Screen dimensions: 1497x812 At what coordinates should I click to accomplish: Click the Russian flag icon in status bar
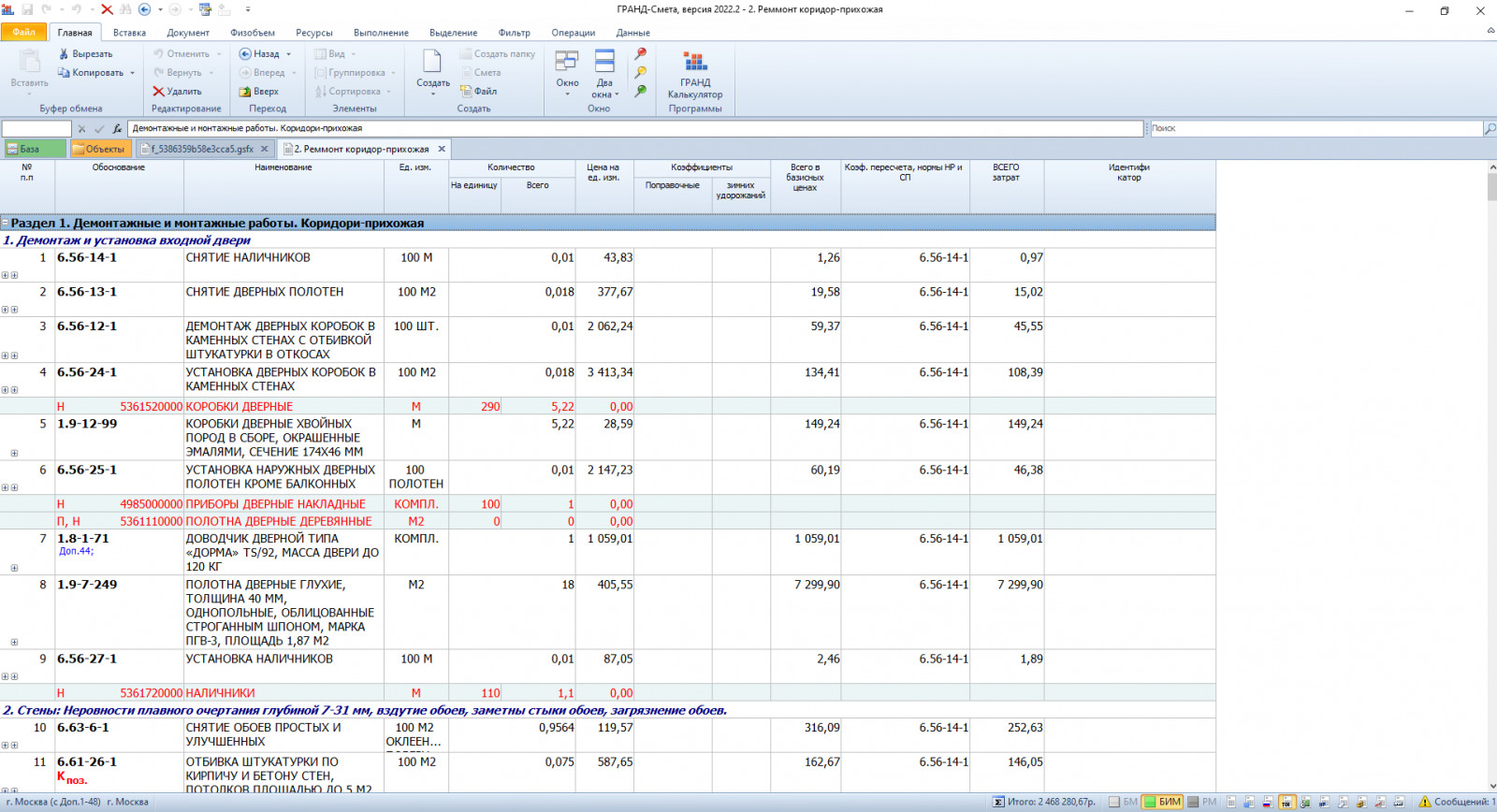click(x=1267, y=803)
